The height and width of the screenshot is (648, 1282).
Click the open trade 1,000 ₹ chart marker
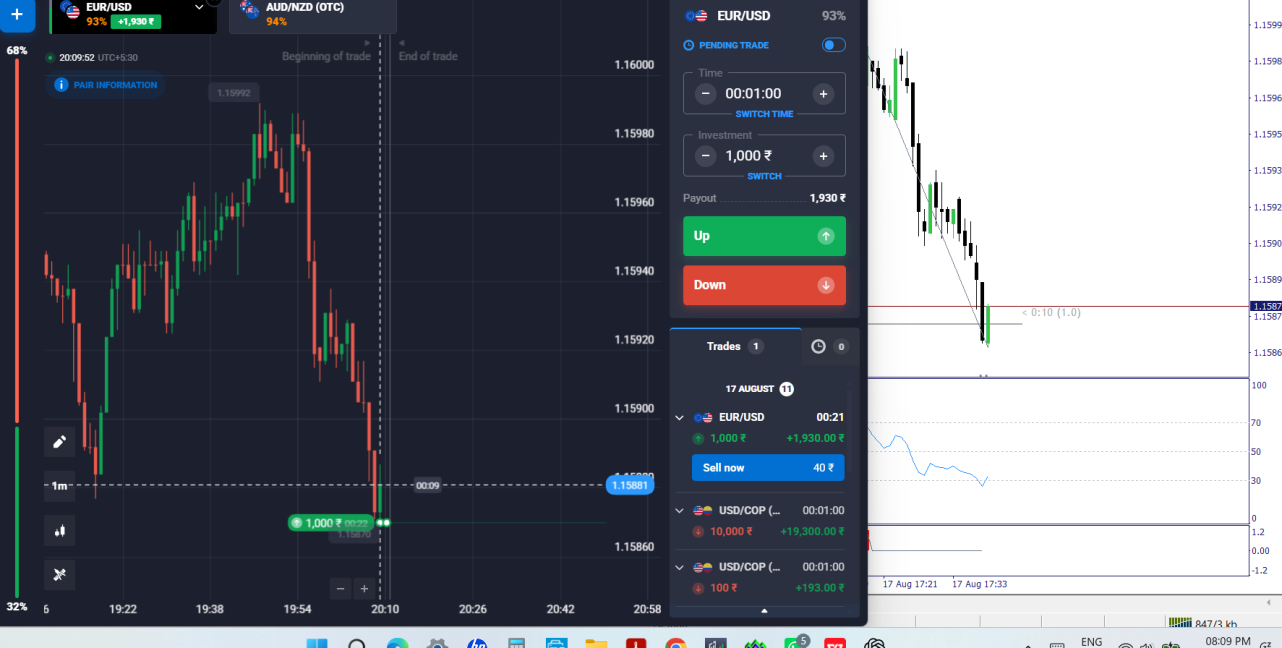331,523
